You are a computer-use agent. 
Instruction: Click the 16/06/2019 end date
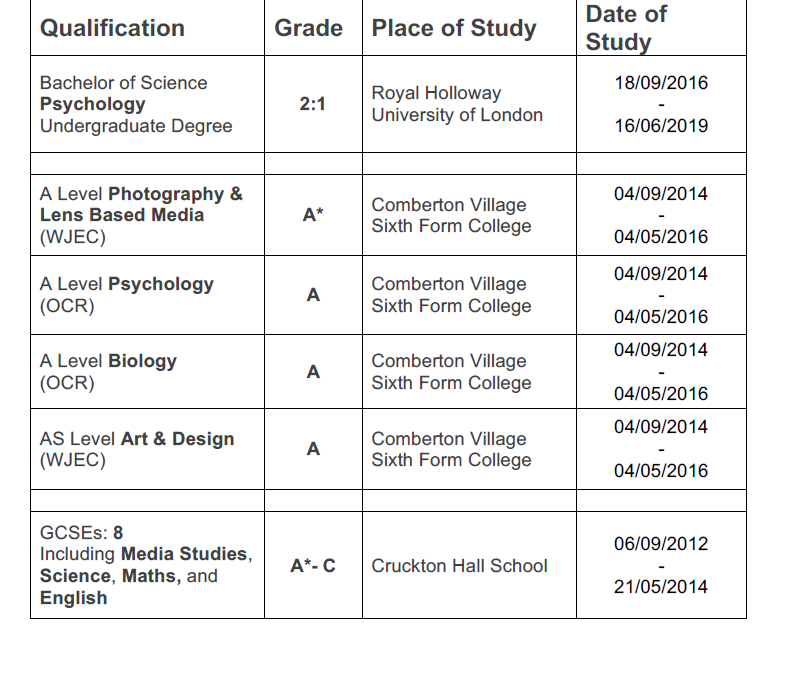661,126
